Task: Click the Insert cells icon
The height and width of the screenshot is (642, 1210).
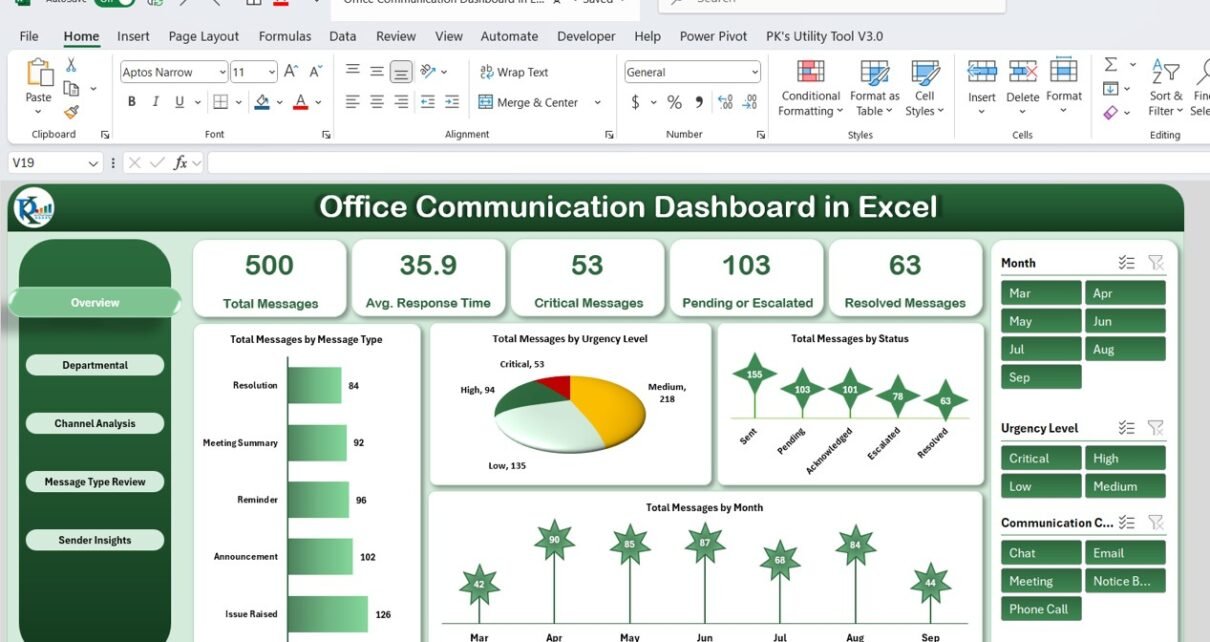Action: [982, 73]
